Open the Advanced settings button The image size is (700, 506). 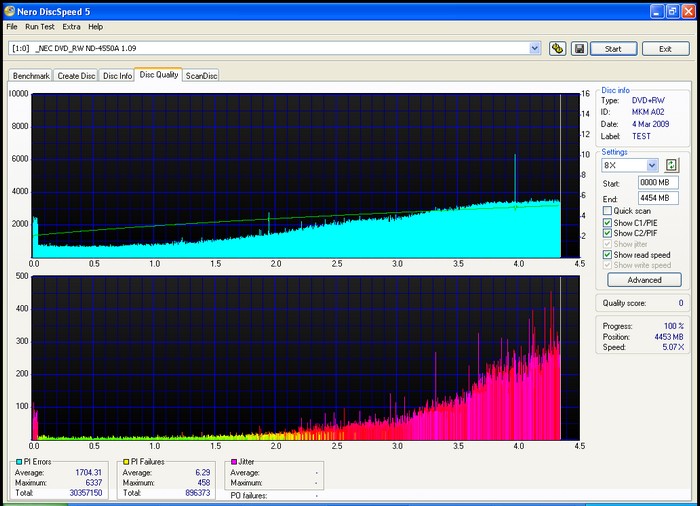point(644,280)
